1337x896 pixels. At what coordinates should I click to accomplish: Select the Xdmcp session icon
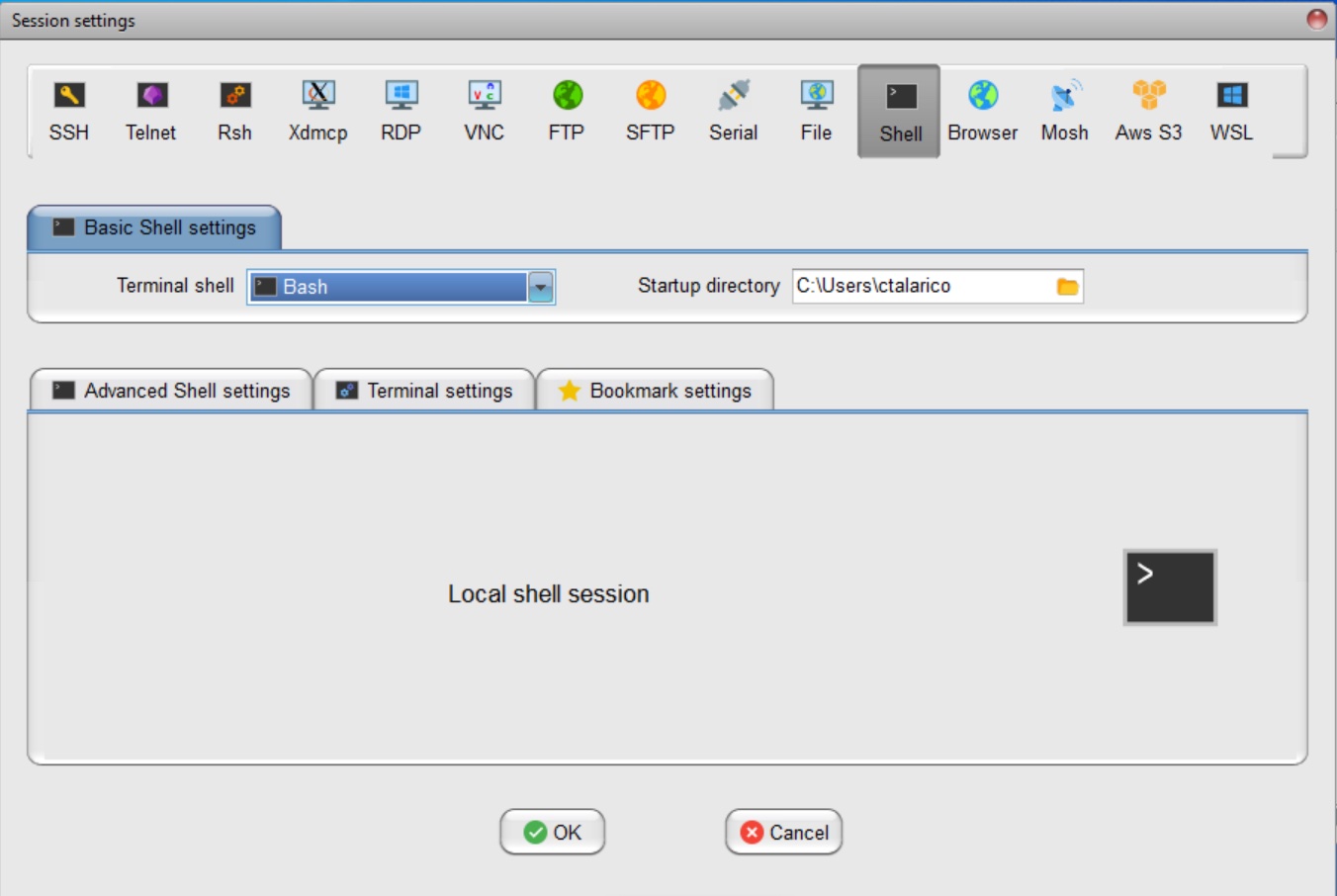point(317,112)
